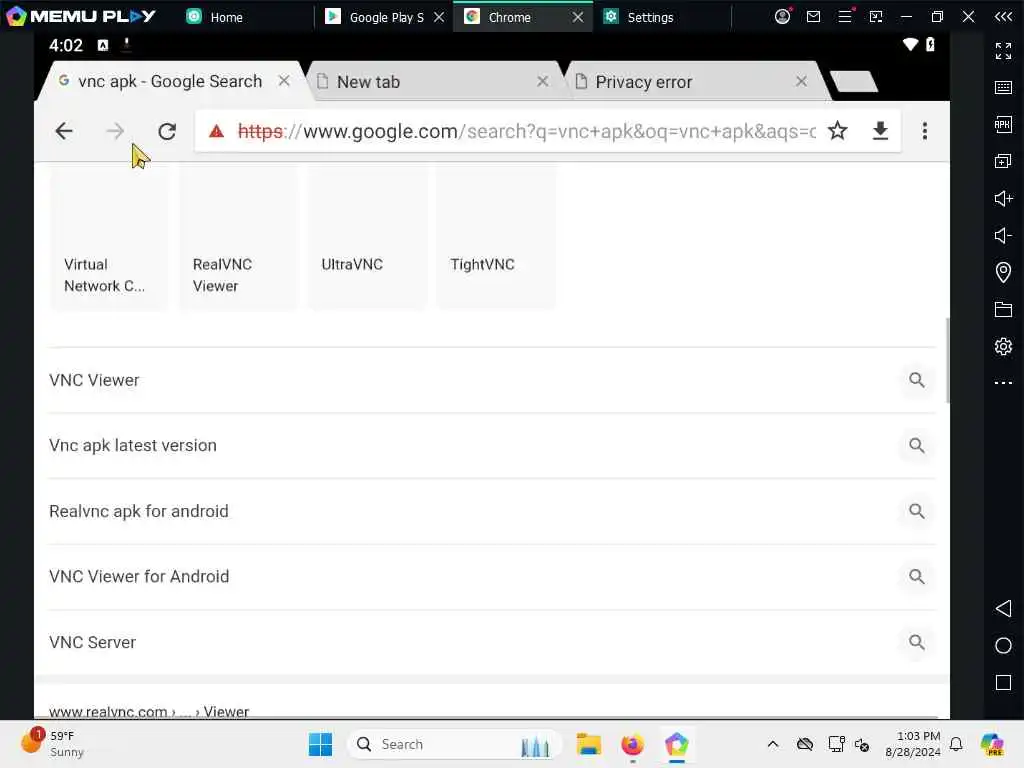Viewport: 1024px width, 768px height.
Task: Select the VNC Viewer related search
Action: pos(492,380)
